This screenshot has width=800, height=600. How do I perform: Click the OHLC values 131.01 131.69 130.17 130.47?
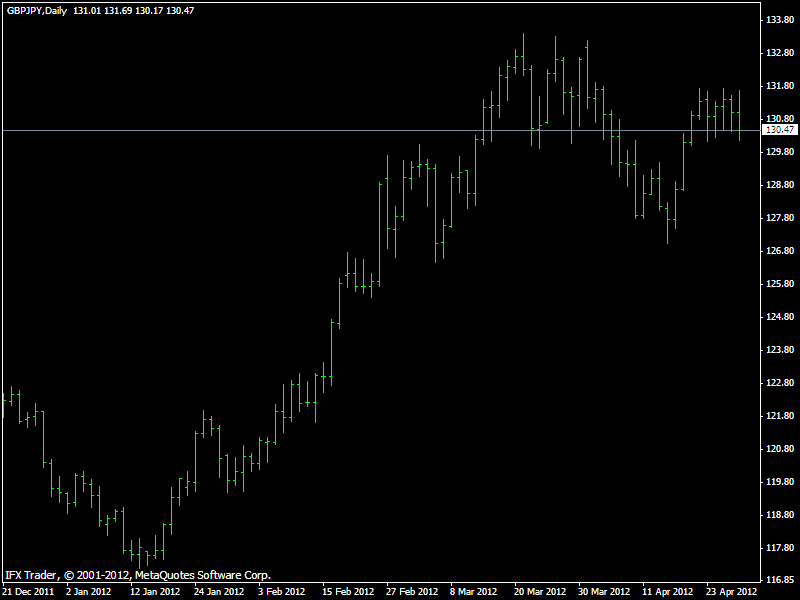134,11
